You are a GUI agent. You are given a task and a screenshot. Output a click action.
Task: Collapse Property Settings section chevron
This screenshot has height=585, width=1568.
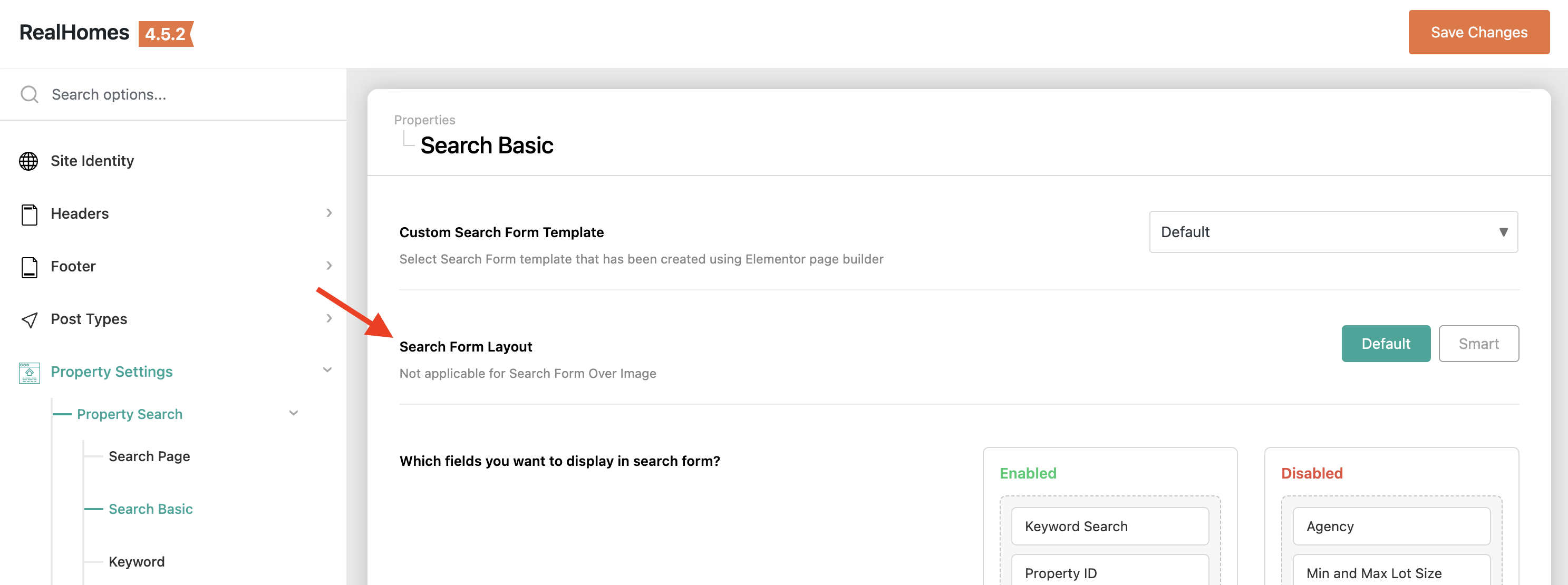pos(327,370)
